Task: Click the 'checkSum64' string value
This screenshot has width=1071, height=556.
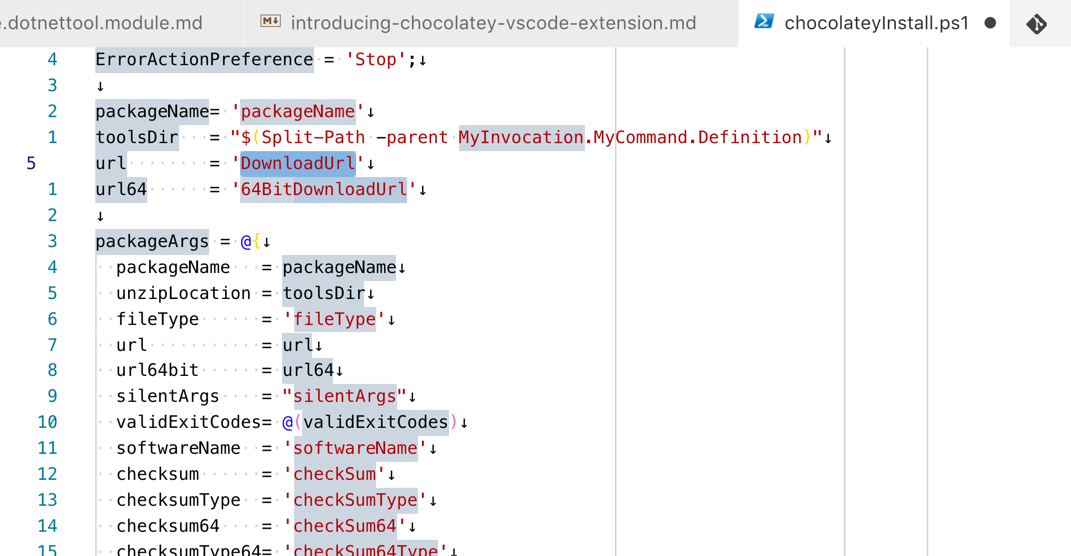Action: [x=344, y=526]
